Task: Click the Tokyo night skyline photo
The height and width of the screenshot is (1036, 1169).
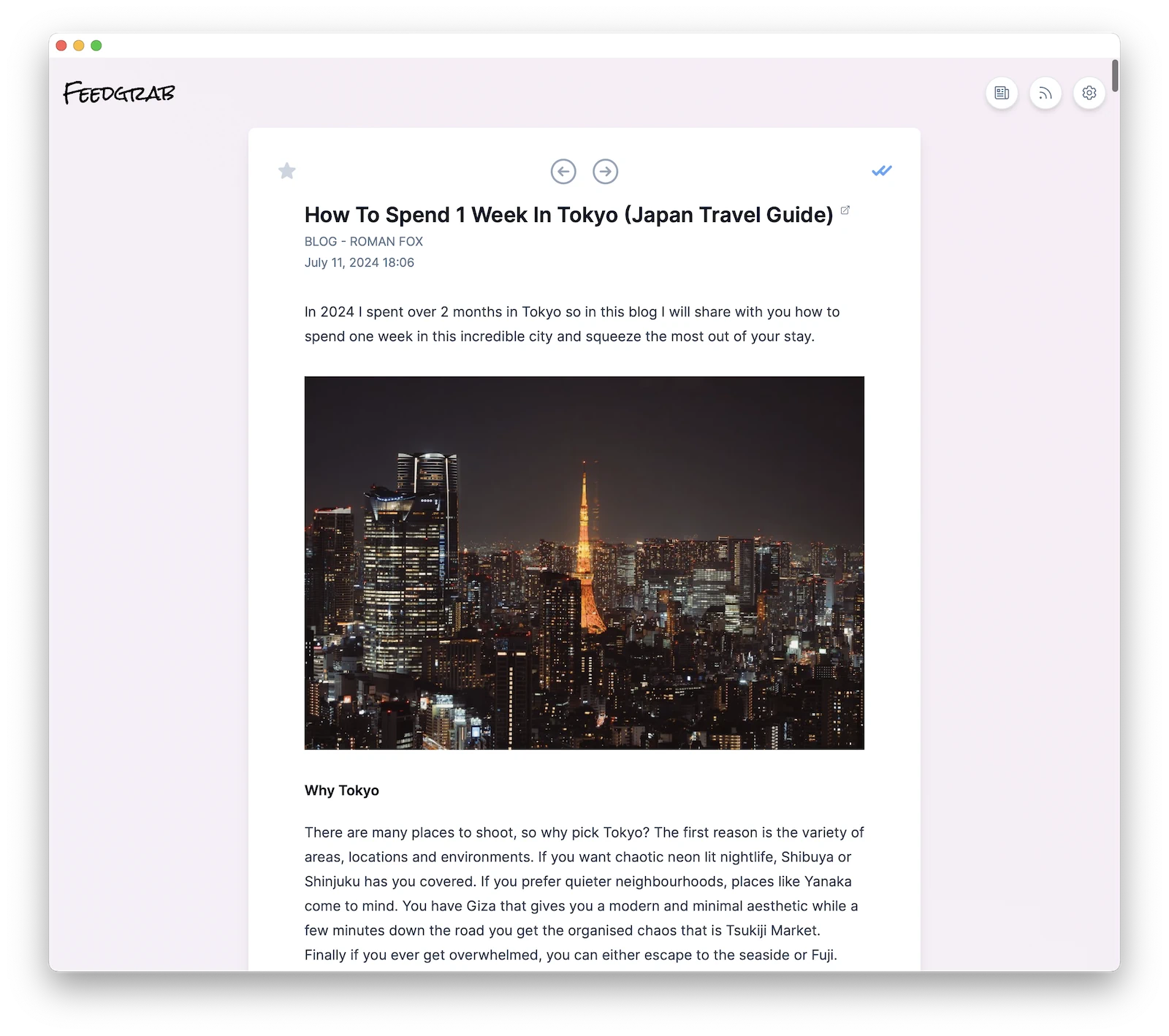Action: [x=584, y=563]
